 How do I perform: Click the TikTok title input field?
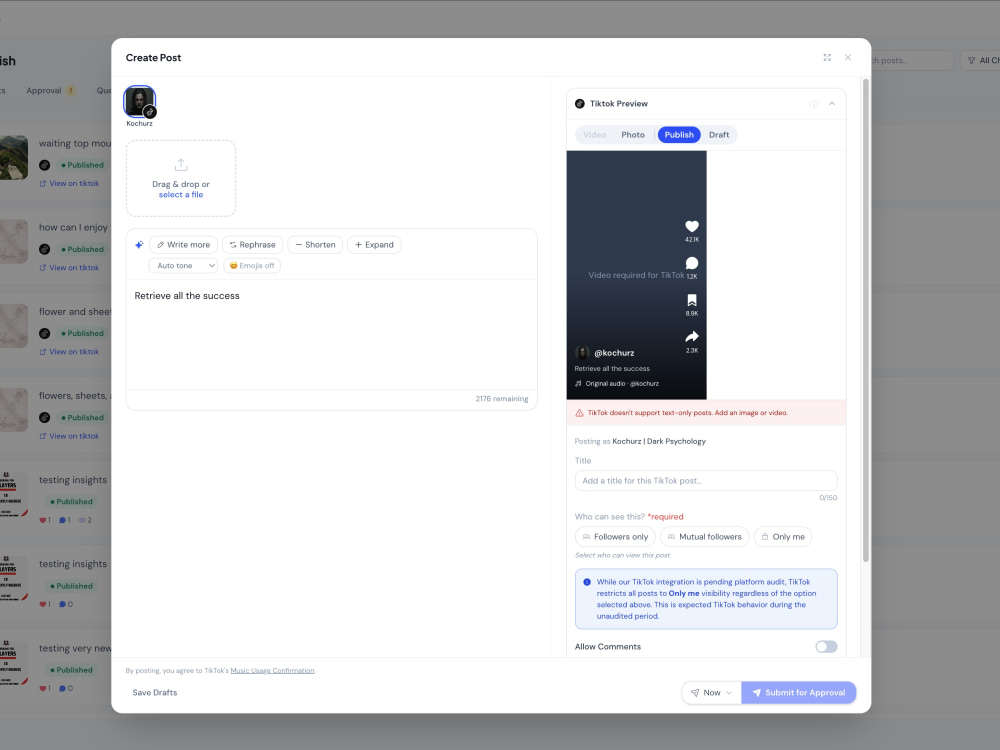point(706,481)
